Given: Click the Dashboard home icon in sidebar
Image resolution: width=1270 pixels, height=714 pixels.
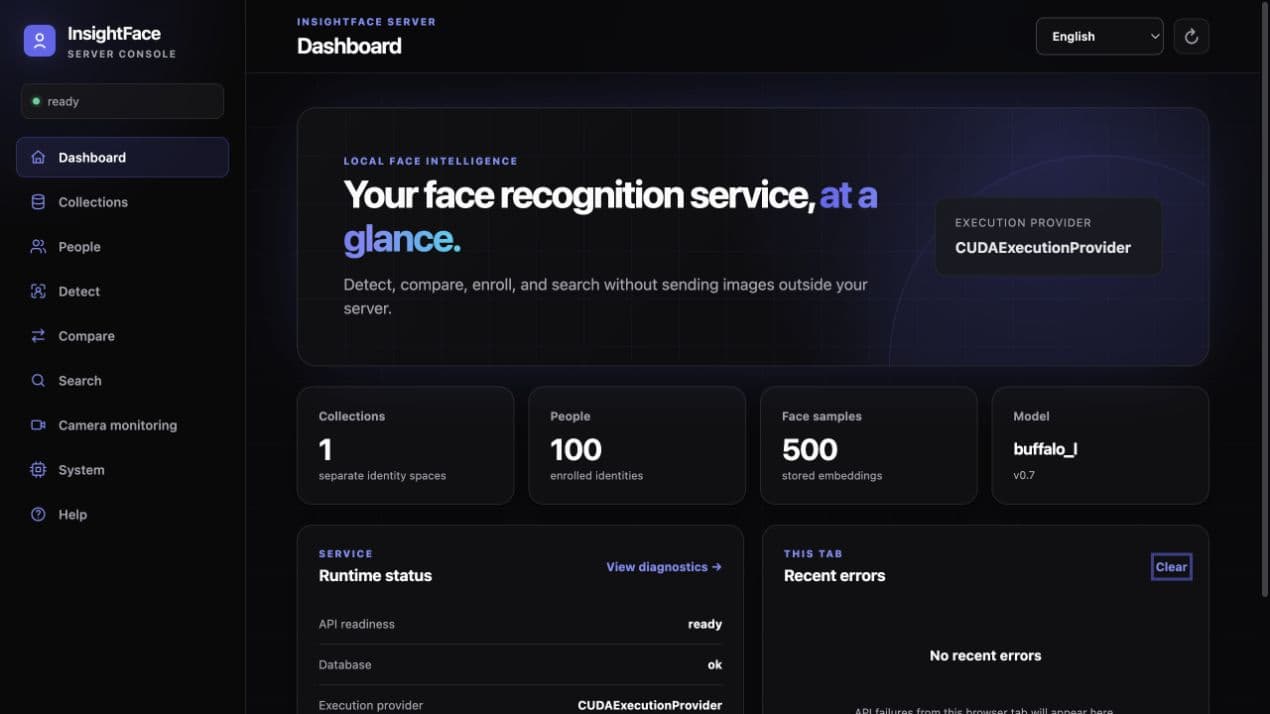Looking at the screenshot, I should pyautogui.click(x=38, y=157).
